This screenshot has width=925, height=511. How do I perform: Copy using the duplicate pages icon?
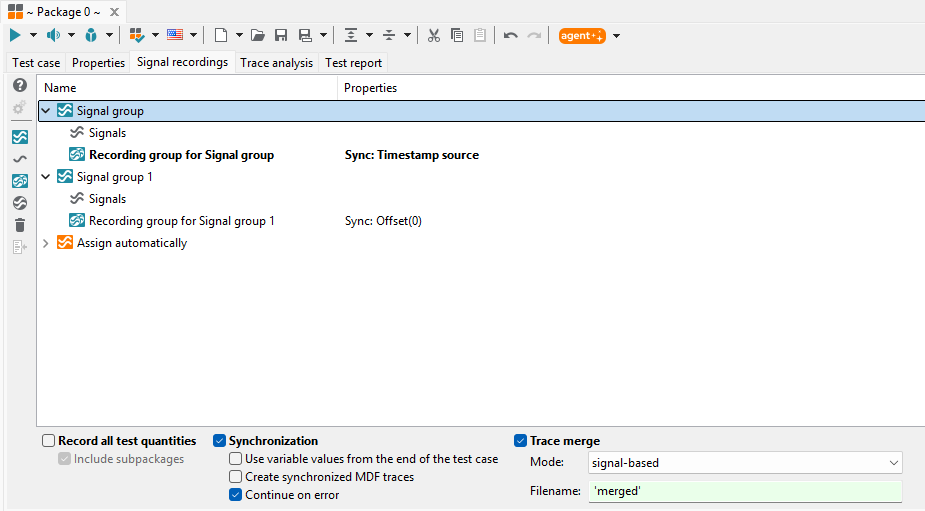pos(457,35)
